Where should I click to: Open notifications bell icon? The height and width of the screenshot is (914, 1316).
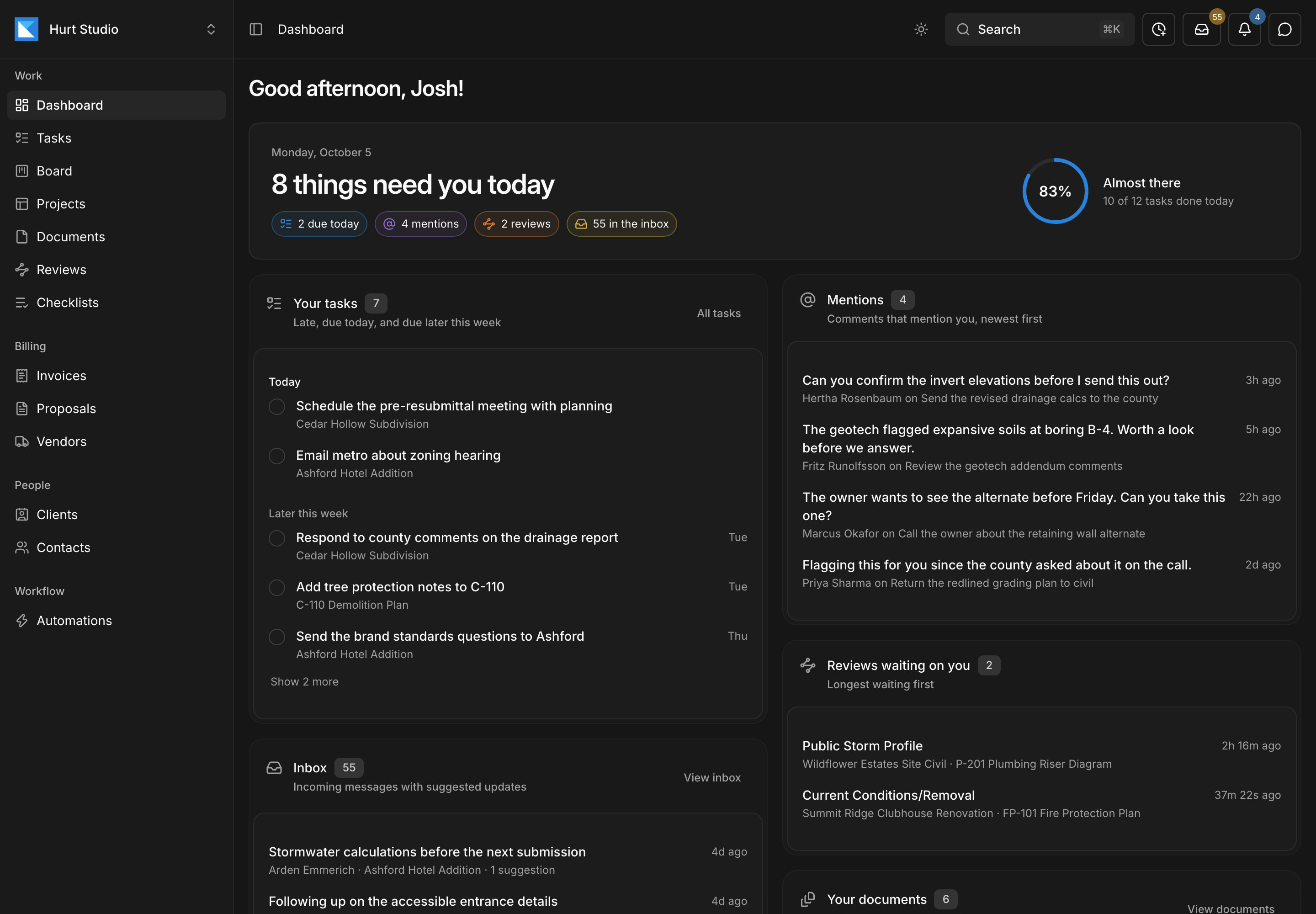1244,29
